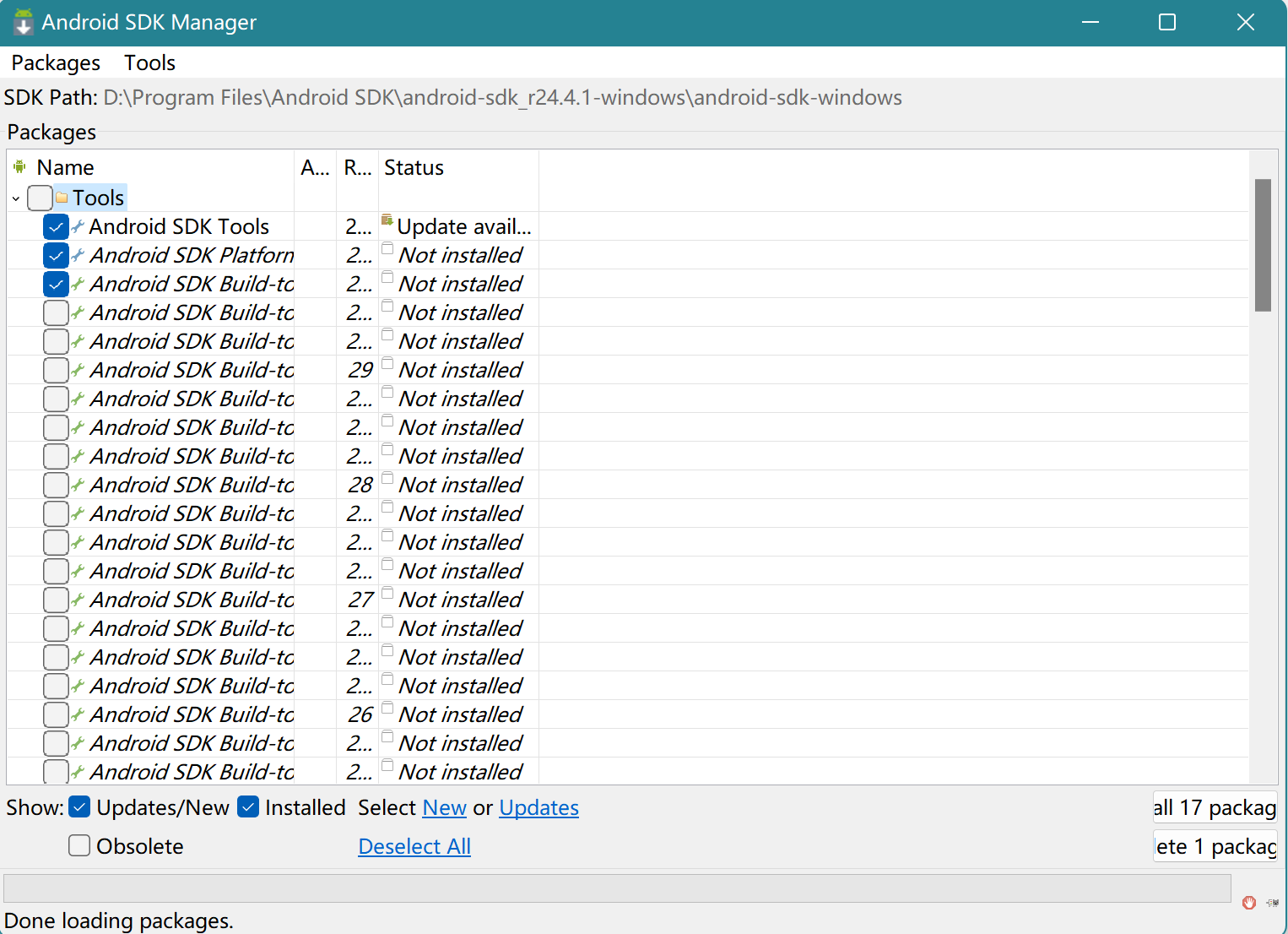
Task: Open the Packages menu
Action: tap(55, 62)
